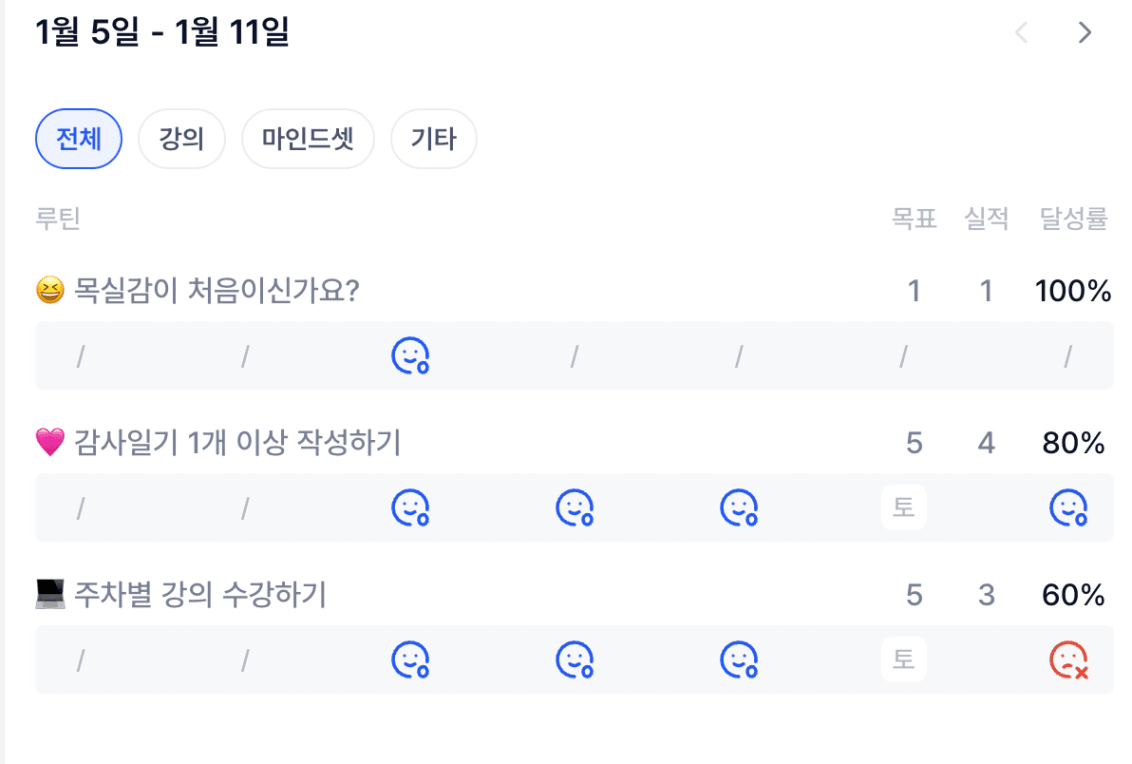This screenshot has width=1132, height=764.
Task: Open the 마인드셋 filter tab
Action: [308, 139]
